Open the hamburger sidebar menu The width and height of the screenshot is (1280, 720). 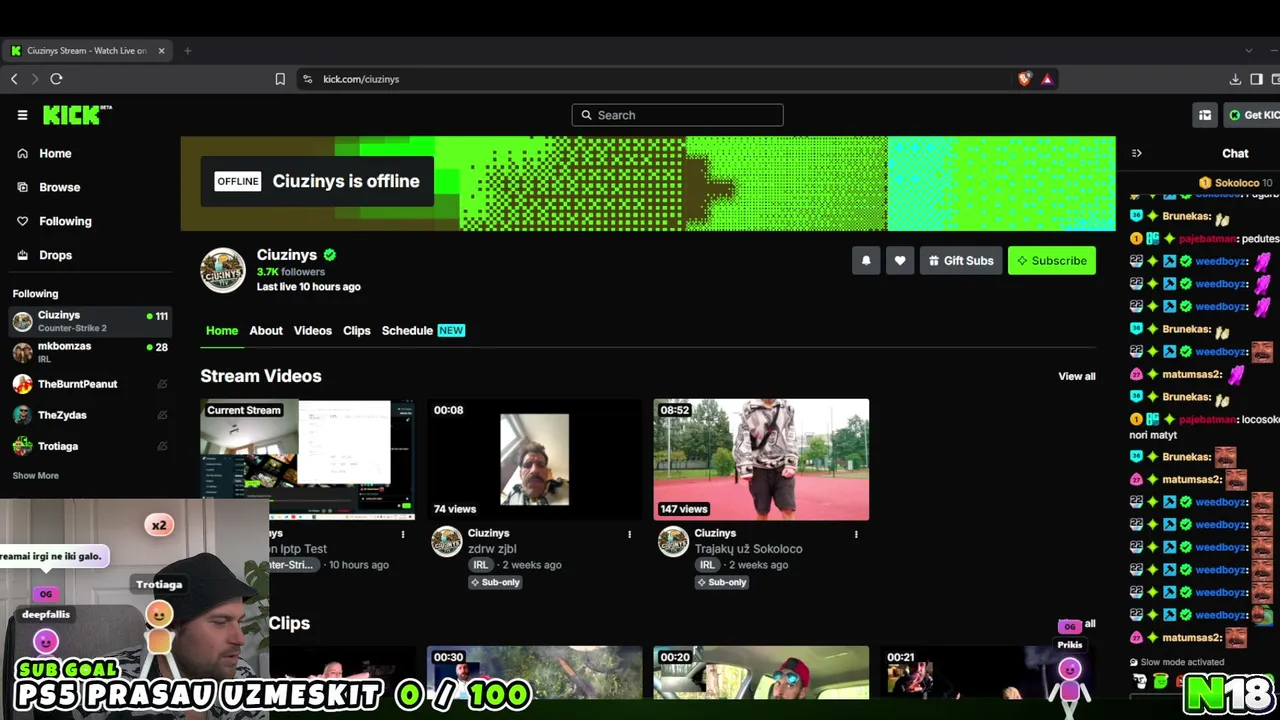(22, 115)
